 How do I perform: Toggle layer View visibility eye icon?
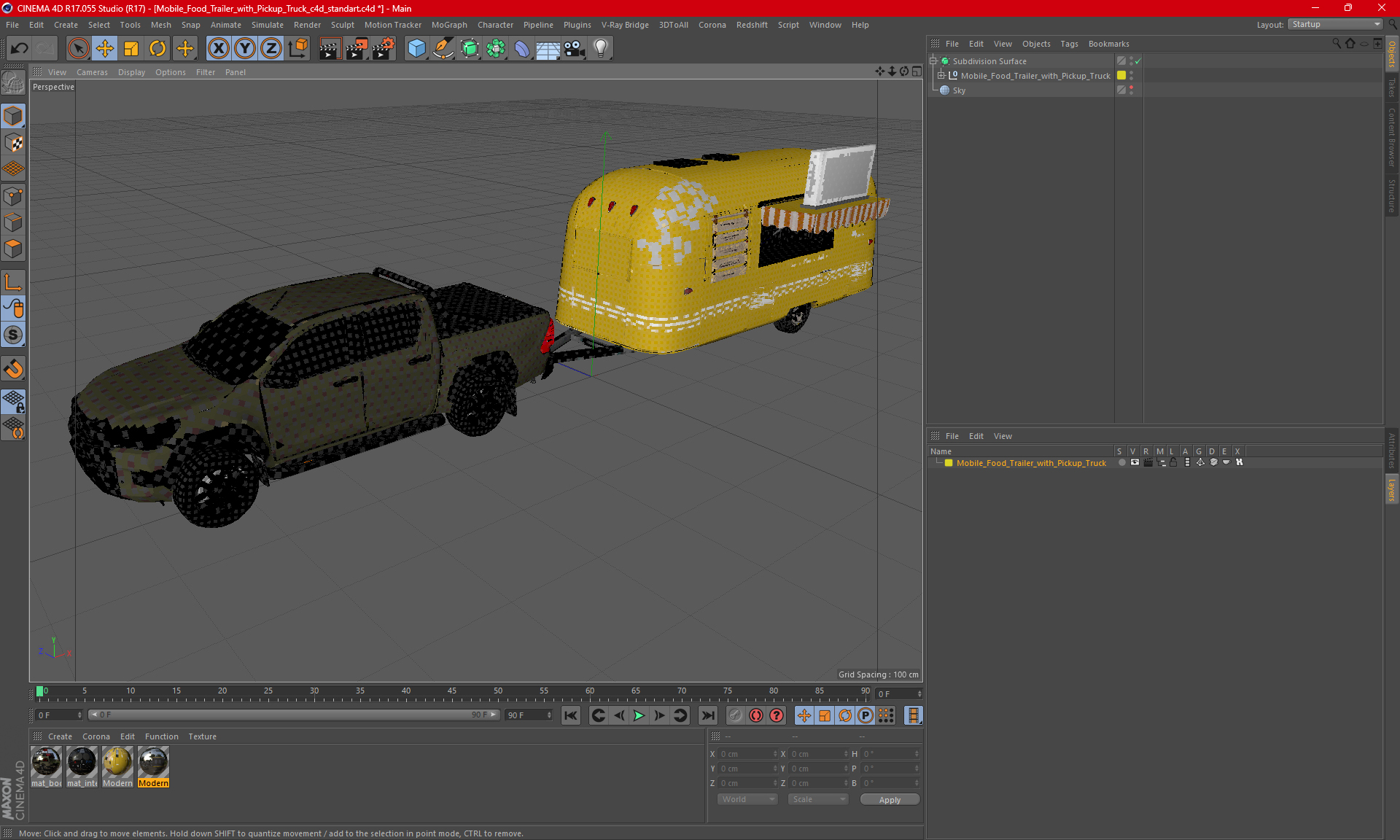pos(1135,462)
